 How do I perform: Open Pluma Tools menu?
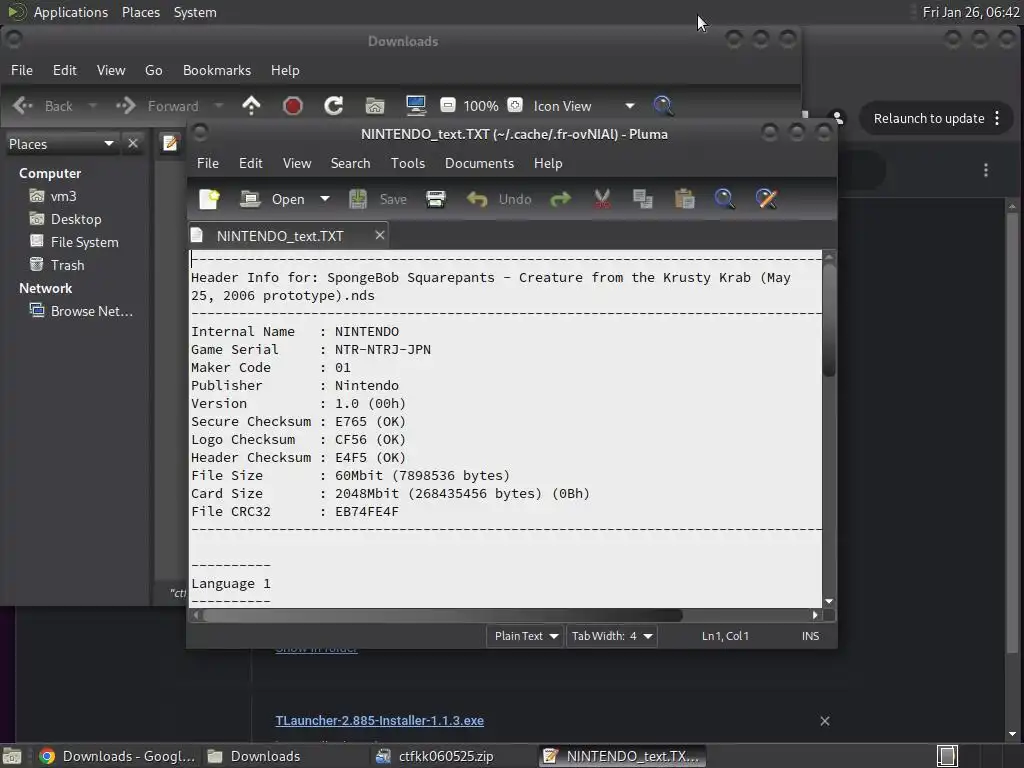tap(408, 163)
